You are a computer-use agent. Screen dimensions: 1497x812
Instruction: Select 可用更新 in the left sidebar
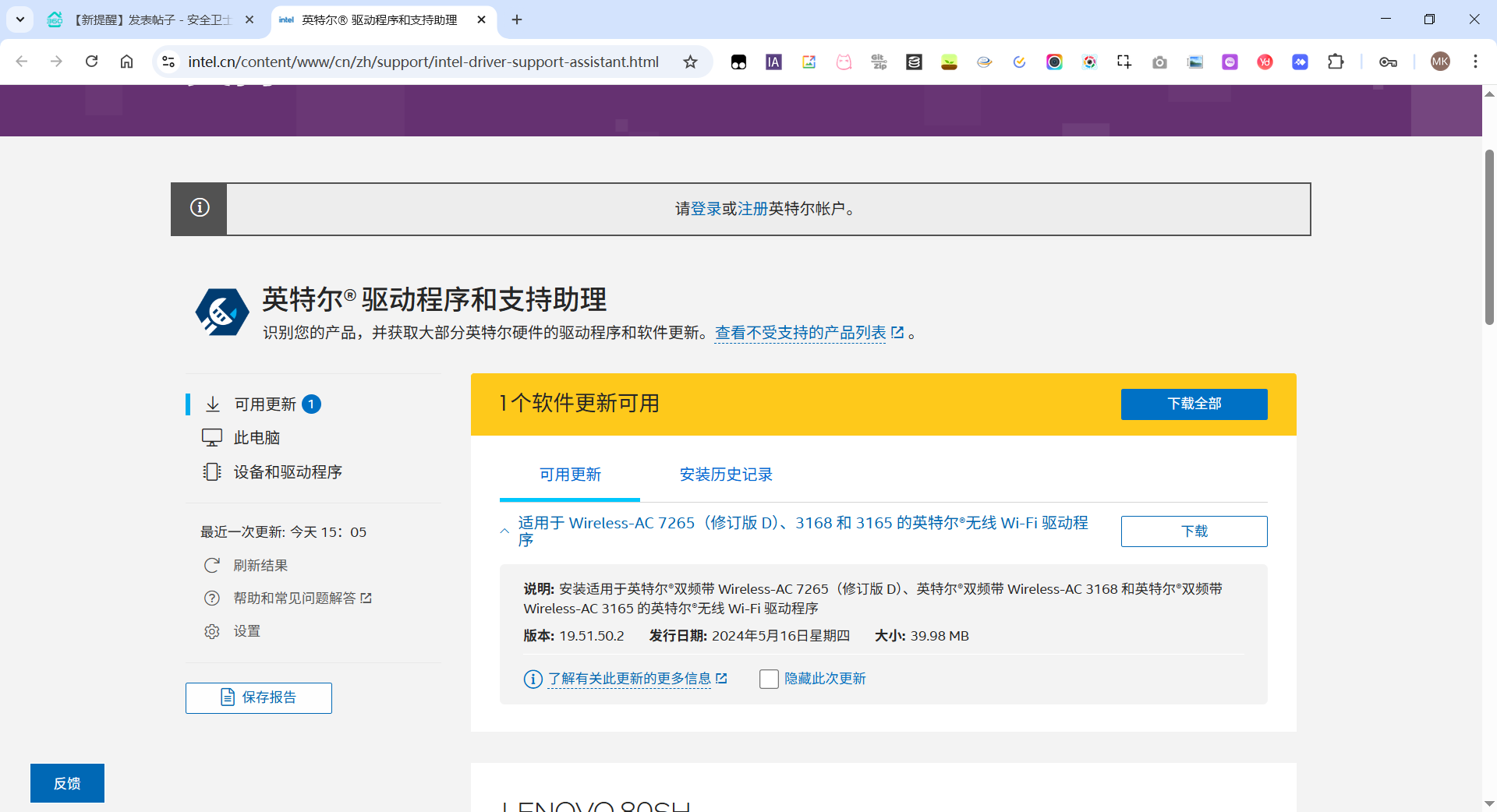[265, 404]
